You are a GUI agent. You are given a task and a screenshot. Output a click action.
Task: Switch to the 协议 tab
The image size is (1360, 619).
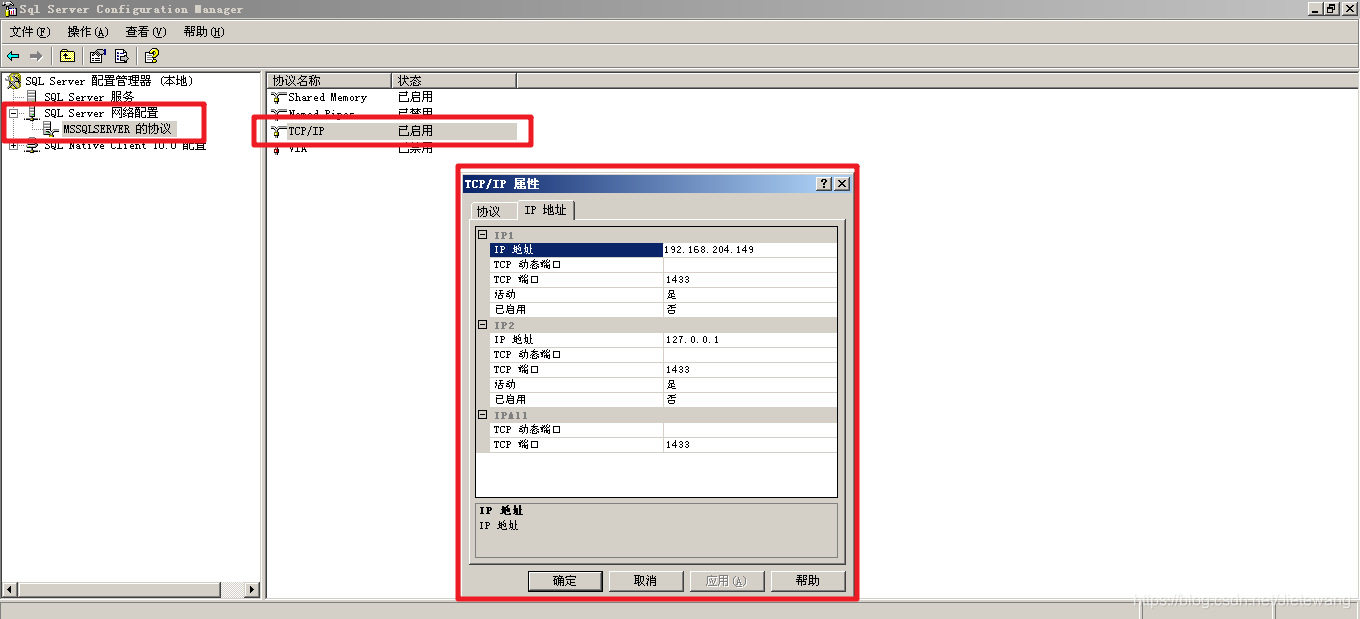489,211
